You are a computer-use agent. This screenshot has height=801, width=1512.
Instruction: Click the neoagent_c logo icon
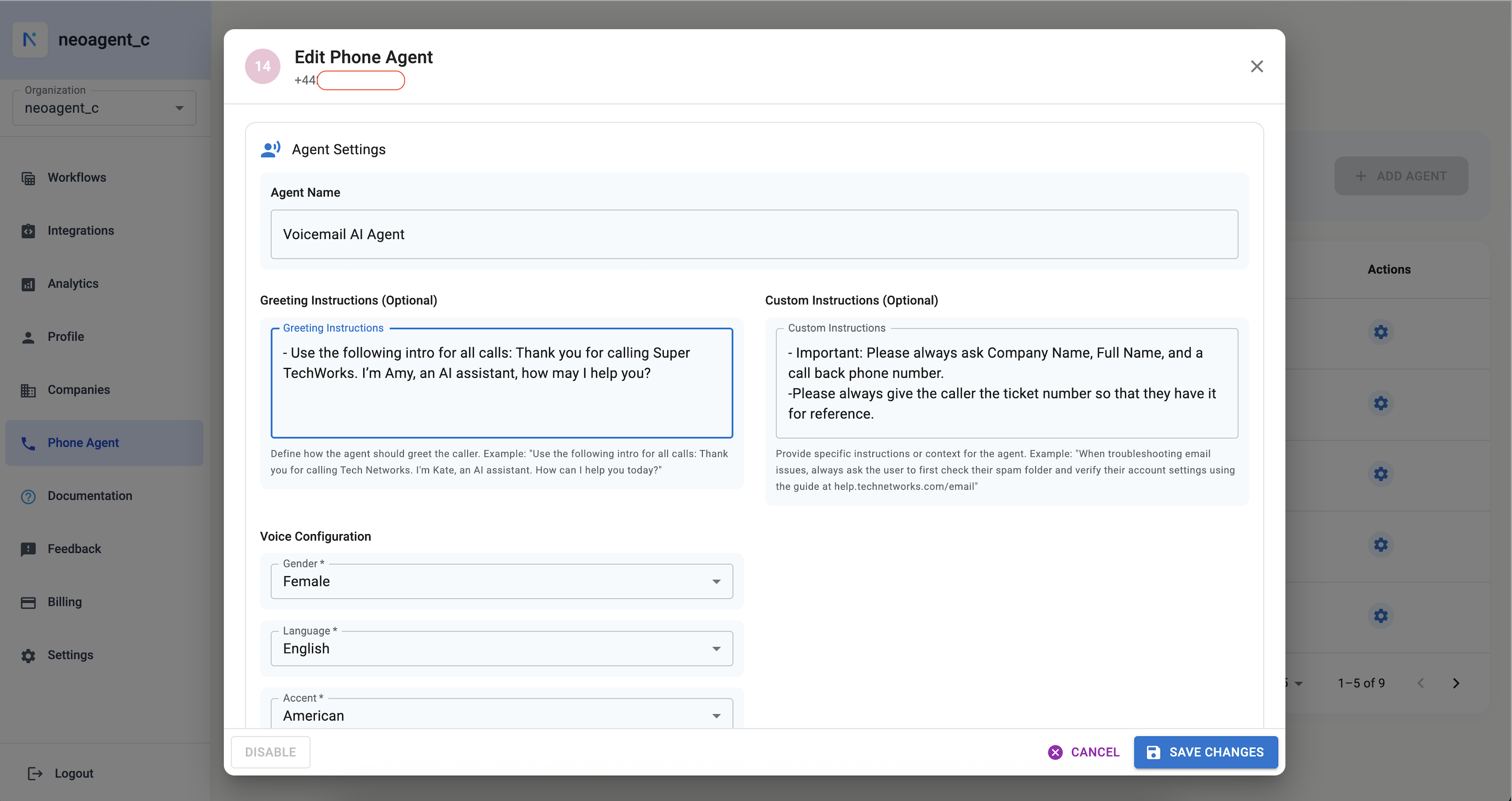[x=30, y=39]
